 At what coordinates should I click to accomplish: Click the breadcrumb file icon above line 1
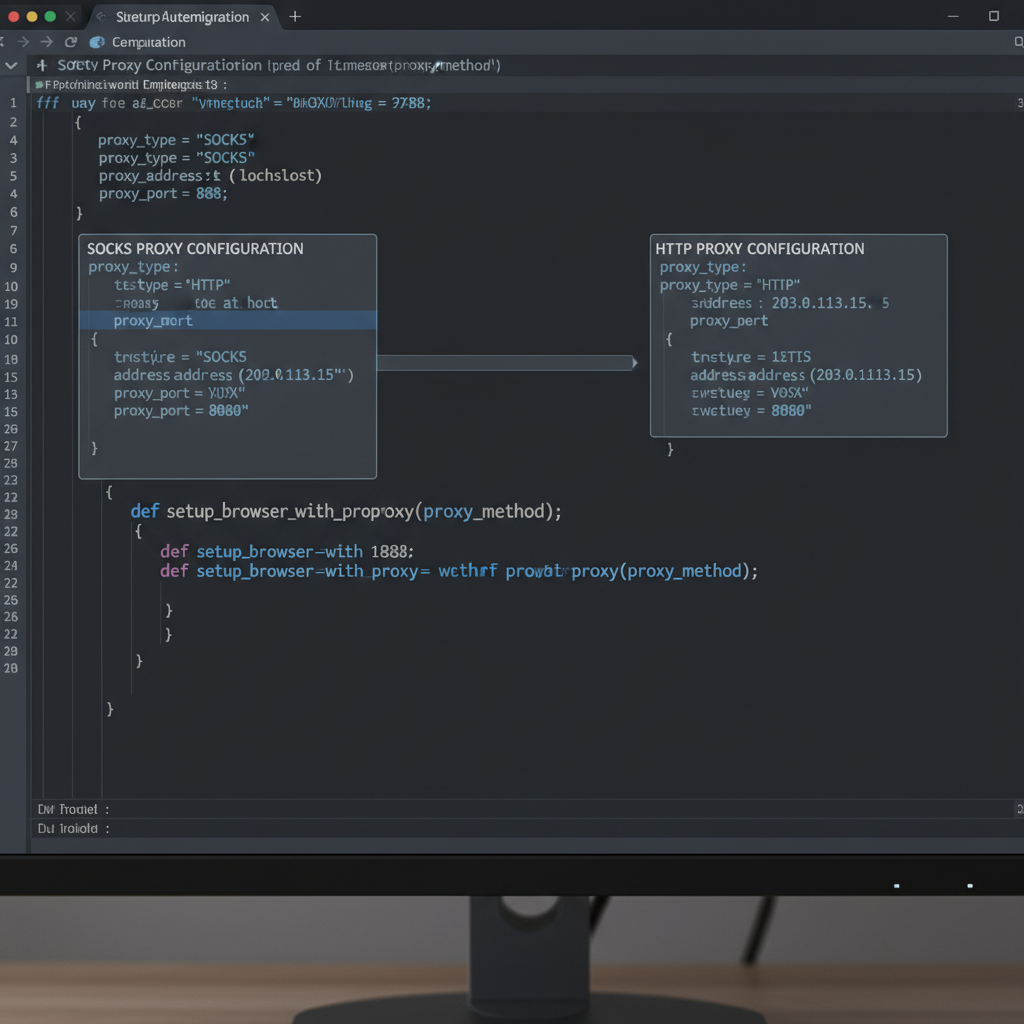(40, 84)
